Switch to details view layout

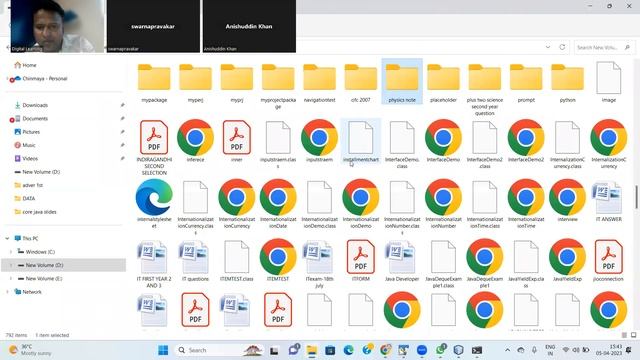(624, 335)
